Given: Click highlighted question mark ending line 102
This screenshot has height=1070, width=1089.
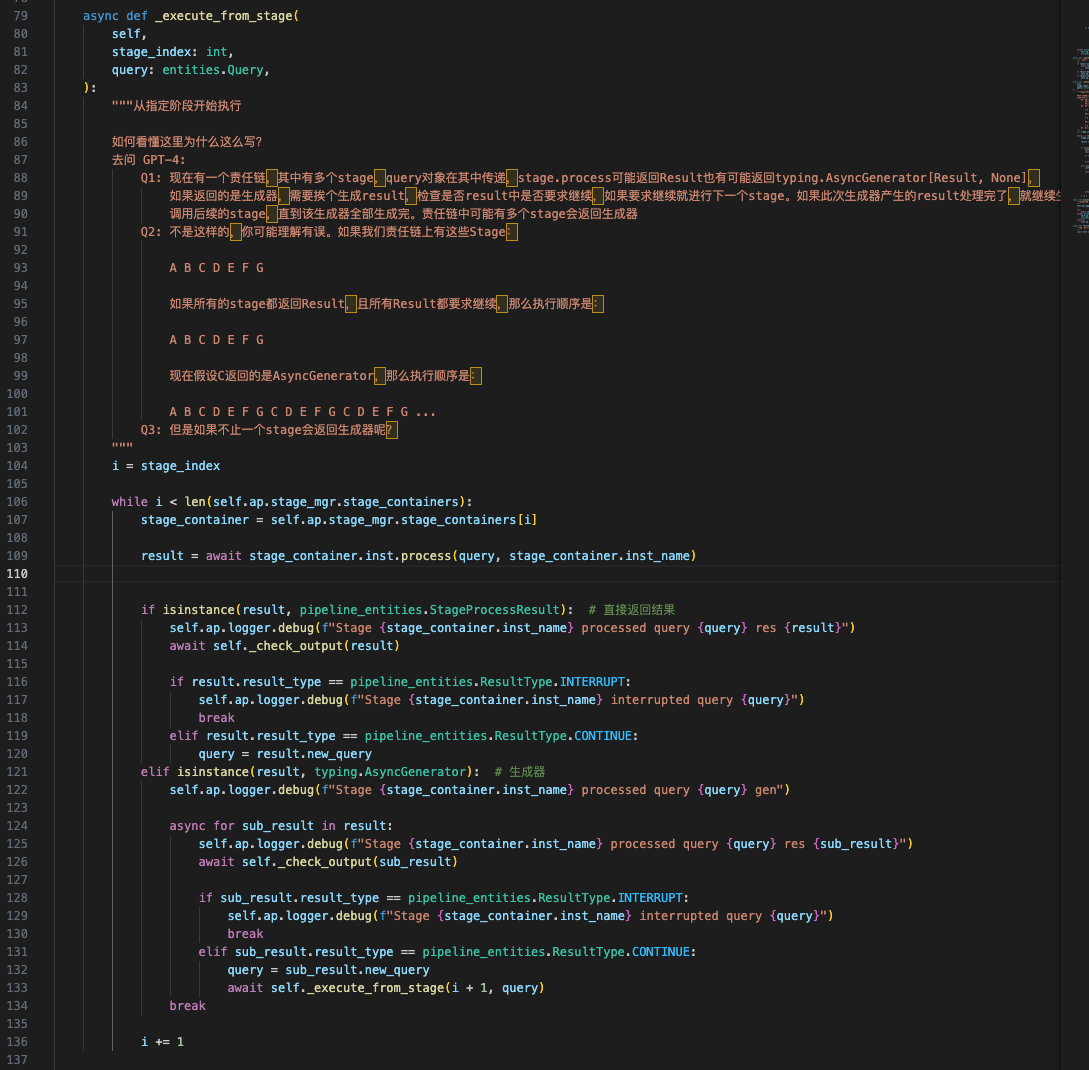Looking at the screenshot, I should [391, 430].
